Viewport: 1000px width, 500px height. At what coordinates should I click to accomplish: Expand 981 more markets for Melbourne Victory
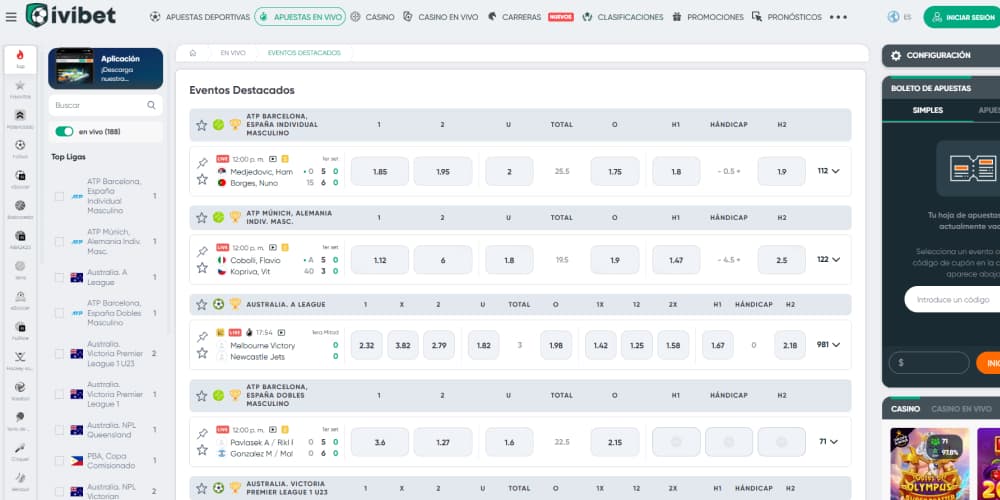829,344
